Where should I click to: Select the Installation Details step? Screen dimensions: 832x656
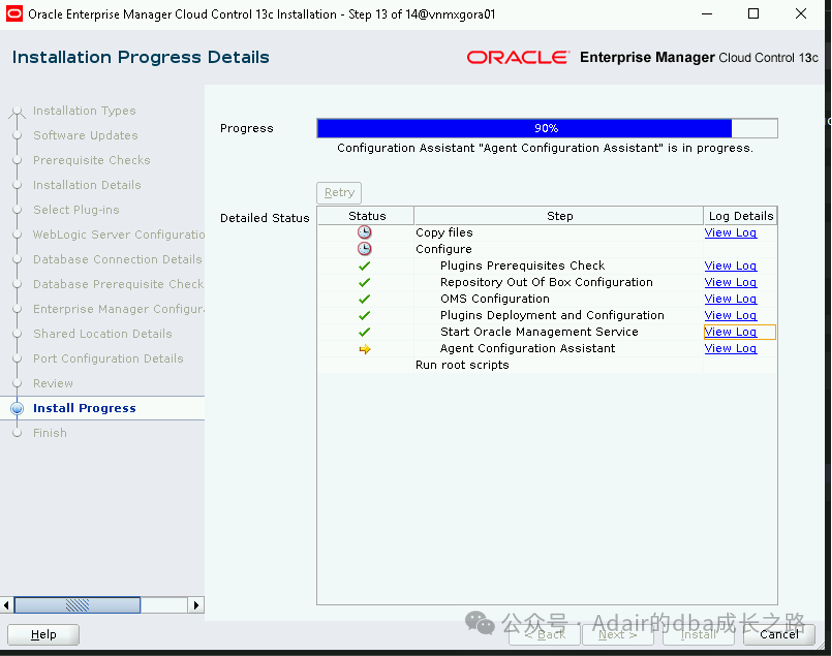[x=87, y=185]
